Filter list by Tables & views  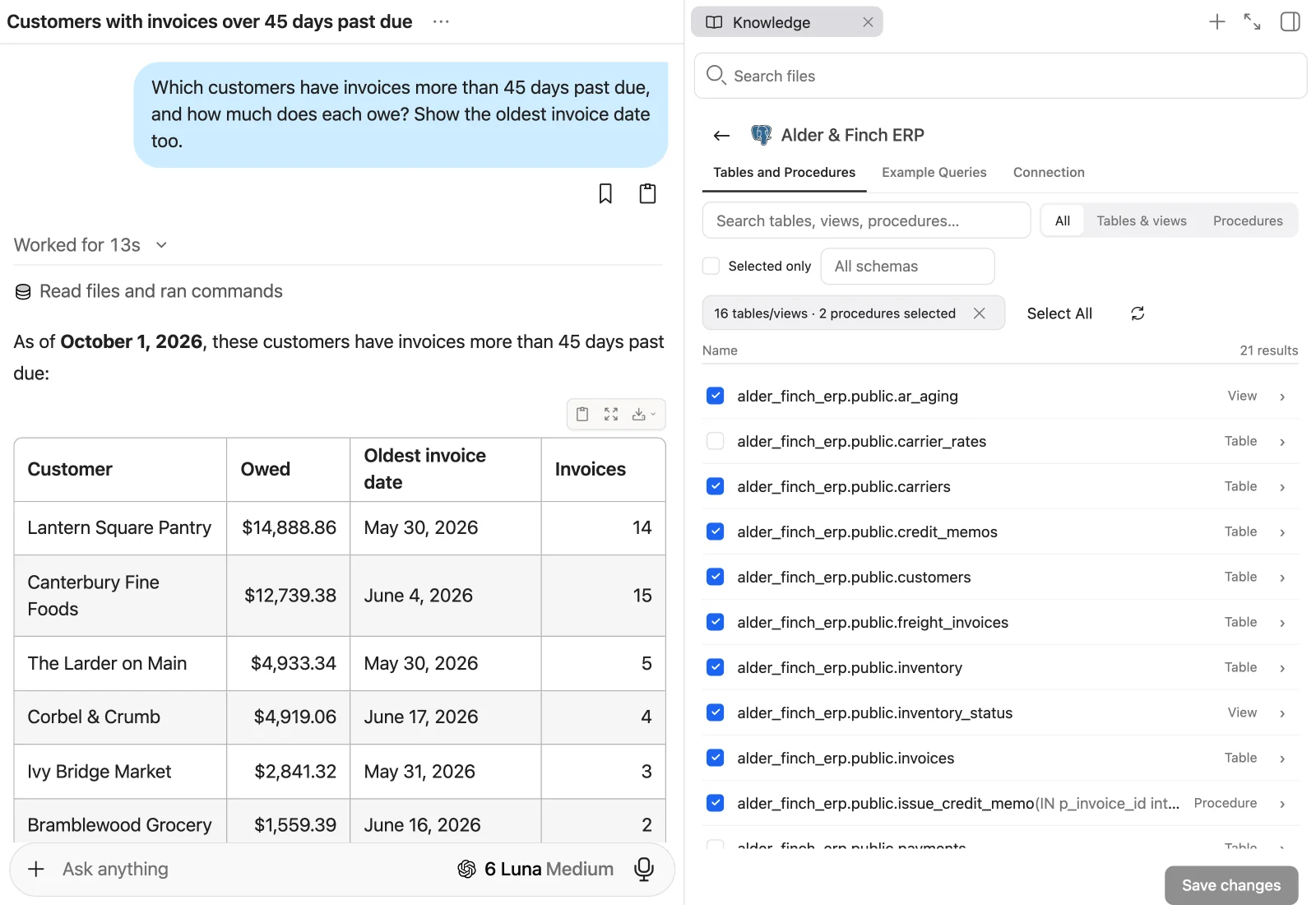click(1142, 220)
